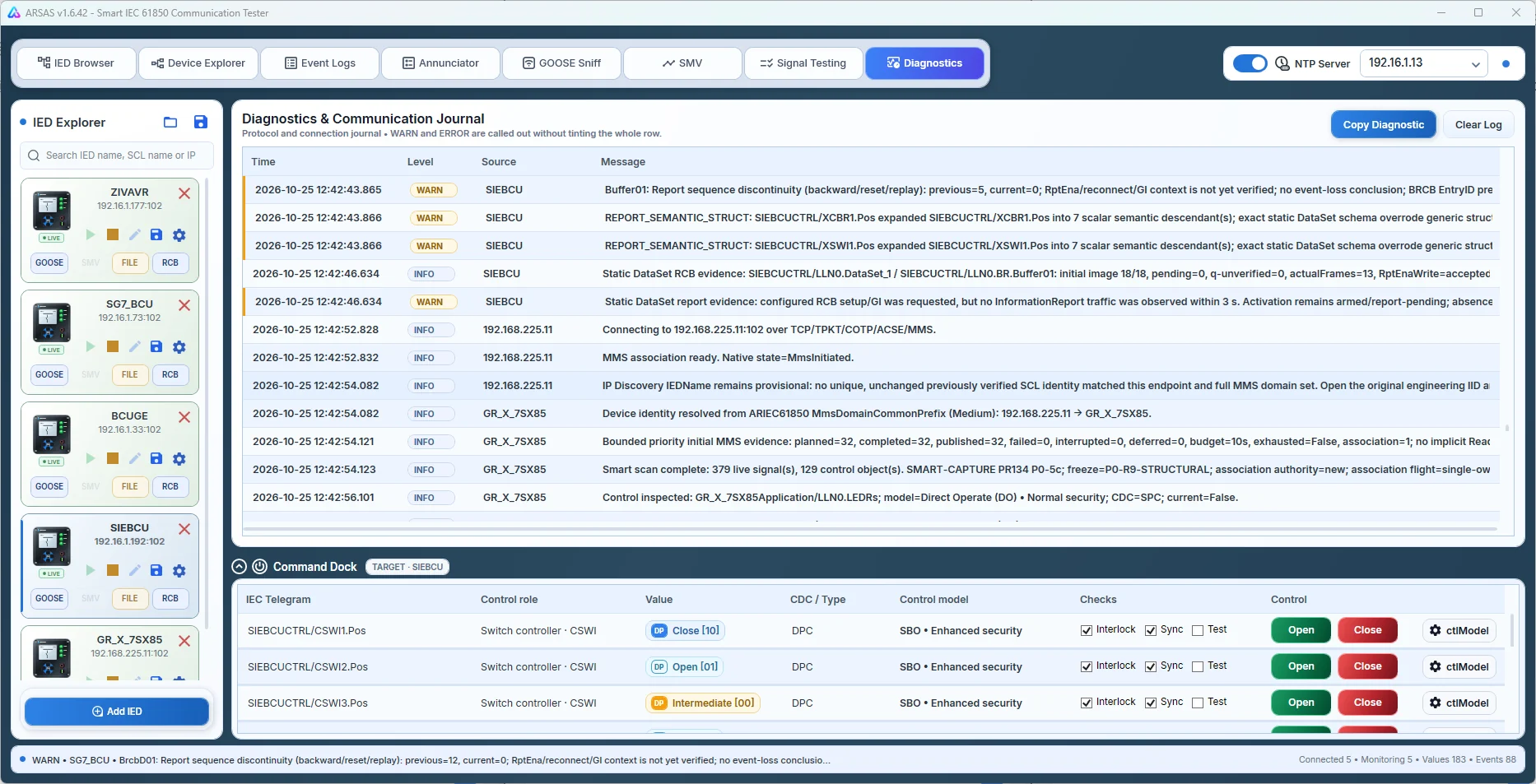This screenshot has height=784, width=1536.
Task: Open ctlModel options for CSWI2.Pos
Action: coord(1459,667)
